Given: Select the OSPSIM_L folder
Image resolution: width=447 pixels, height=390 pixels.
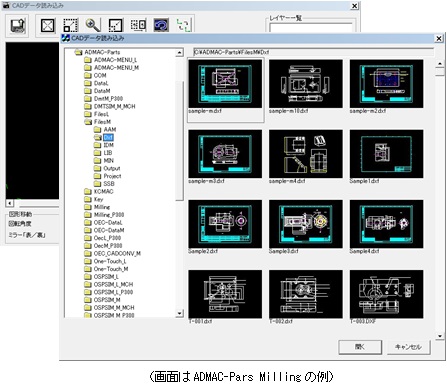Looking at the screenshot, I should coord(106,277).
